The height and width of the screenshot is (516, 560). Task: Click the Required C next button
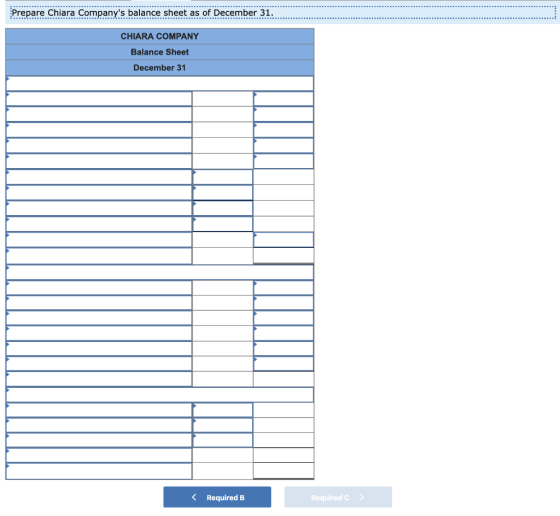[338, 497]
